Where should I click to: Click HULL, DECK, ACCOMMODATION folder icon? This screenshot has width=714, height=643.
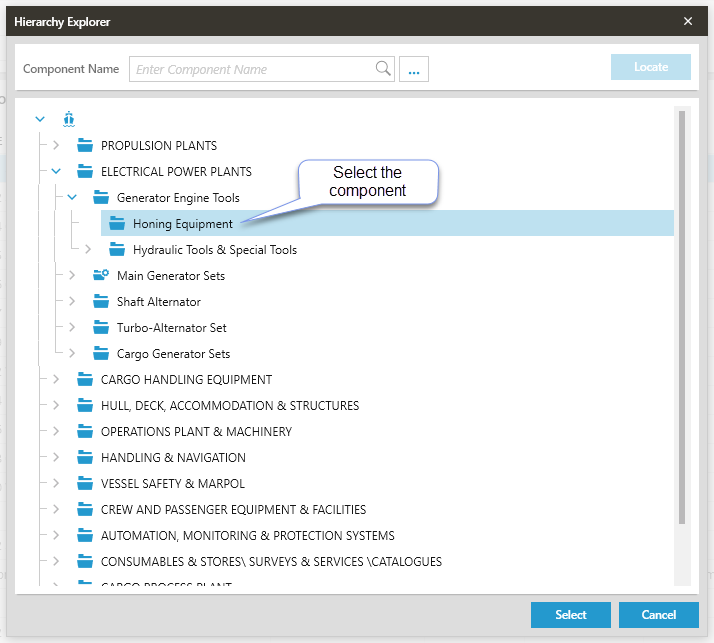click(85, 405)
